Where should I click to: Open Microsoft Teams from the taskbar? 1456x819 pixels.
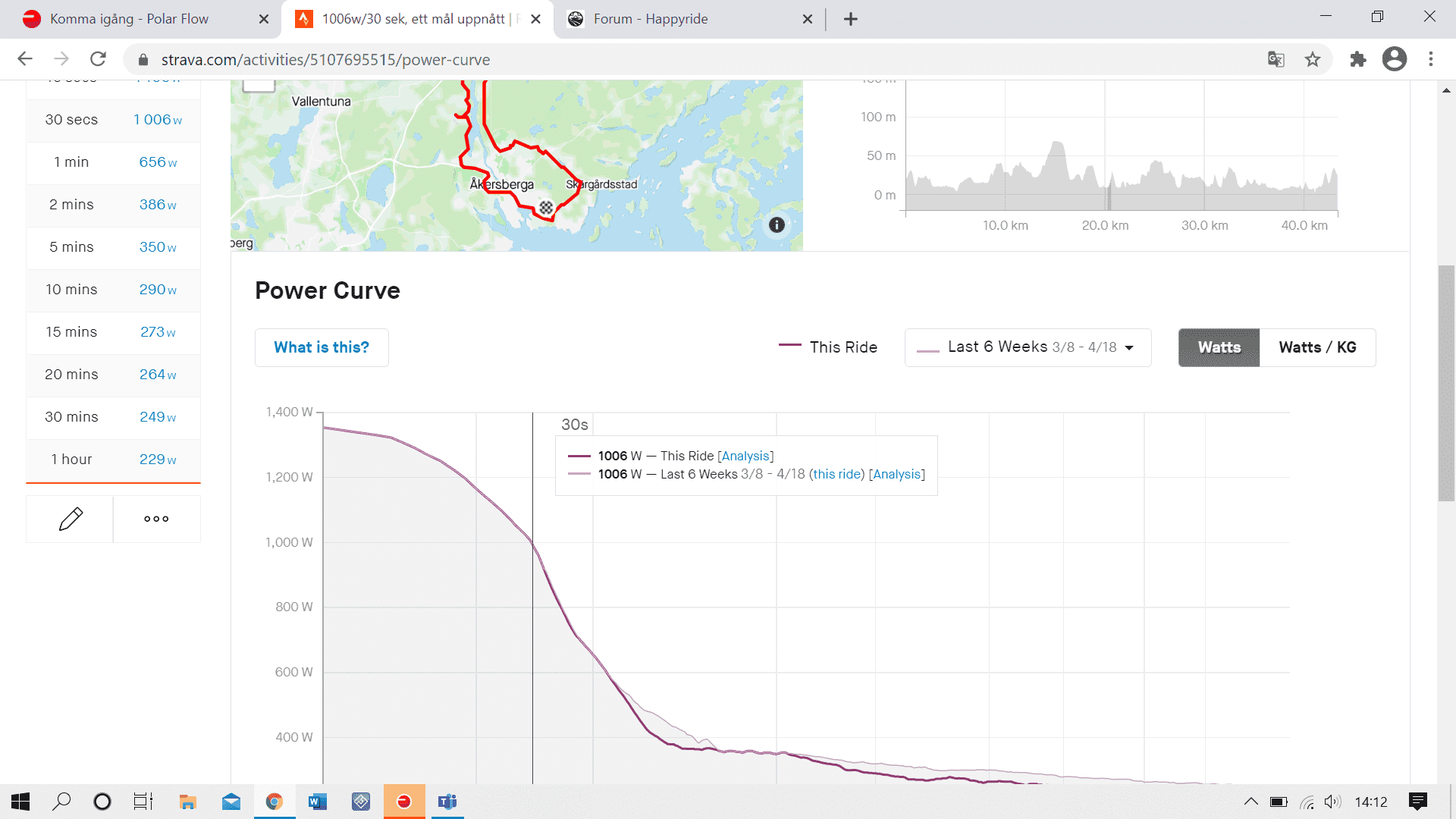[x=447, y=802]
